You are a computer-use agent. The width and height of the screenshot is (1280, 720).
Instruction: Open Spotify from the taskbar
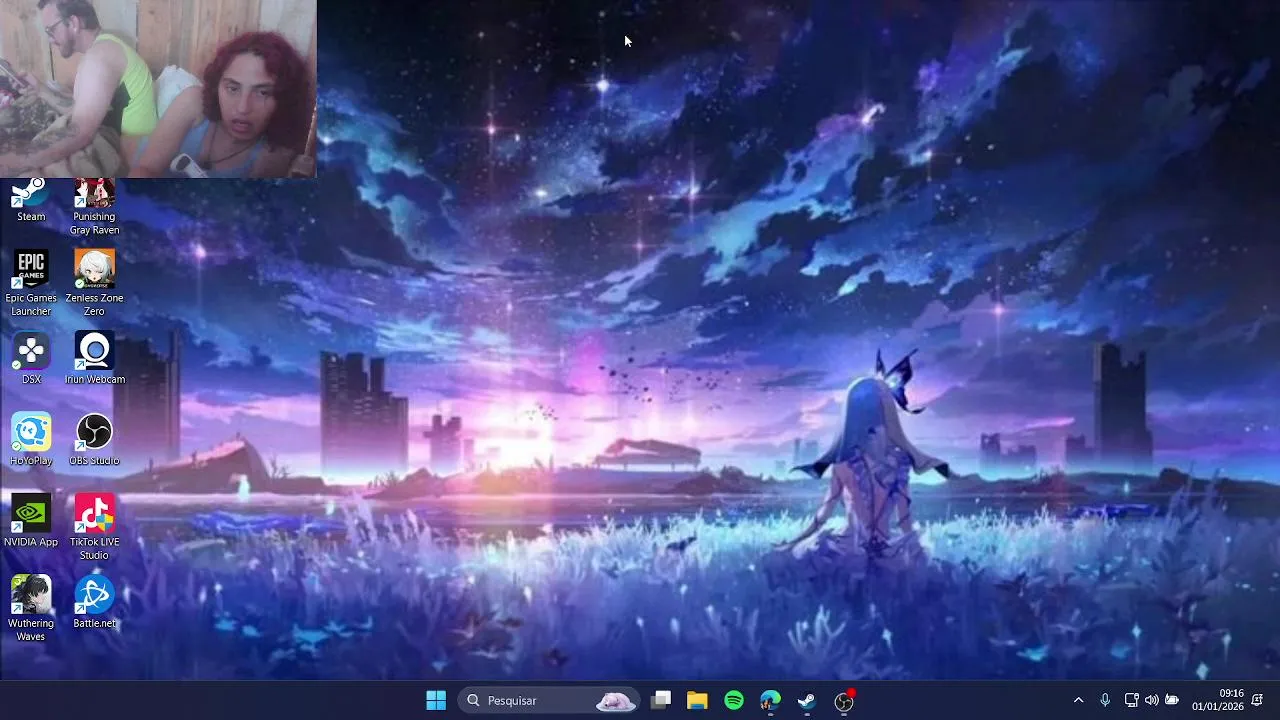click(734, 700)
